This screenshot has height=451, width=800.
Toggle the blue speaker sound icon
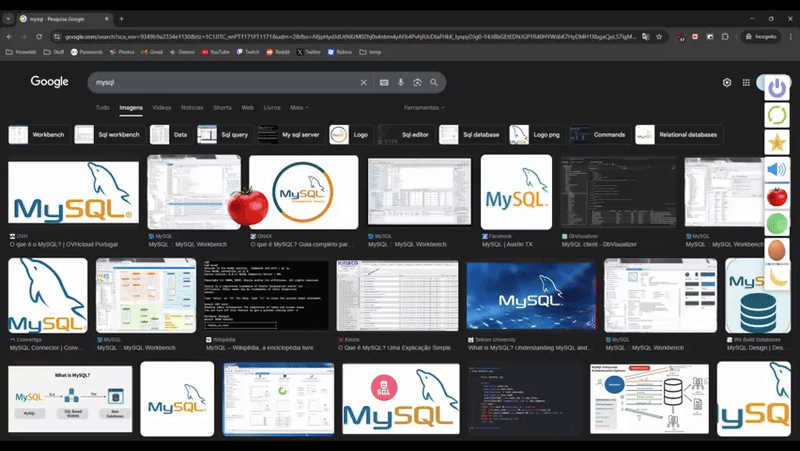point(777,170)
